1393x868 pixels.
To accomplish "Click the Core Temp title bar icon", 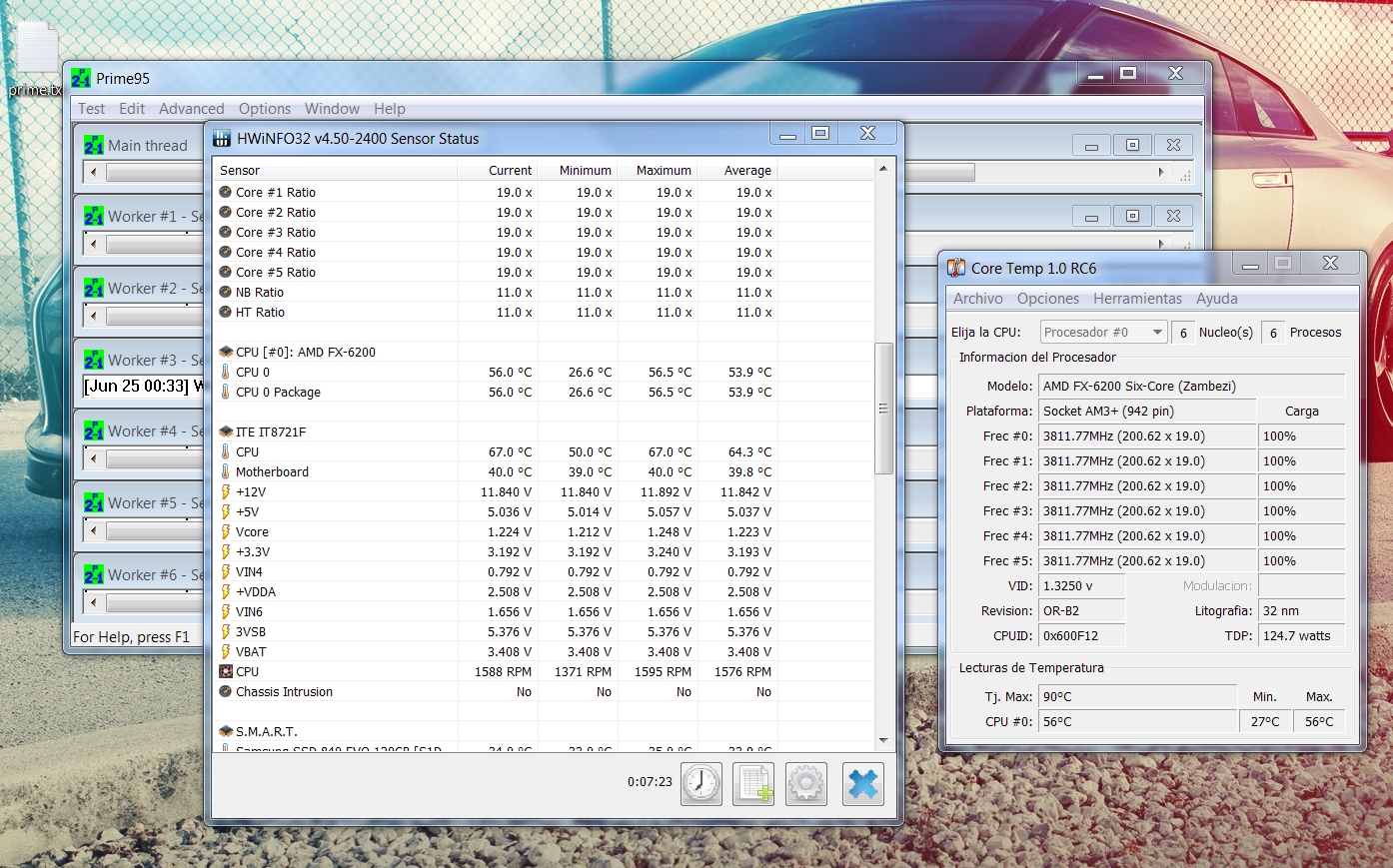I will click(x=956, y=268).
